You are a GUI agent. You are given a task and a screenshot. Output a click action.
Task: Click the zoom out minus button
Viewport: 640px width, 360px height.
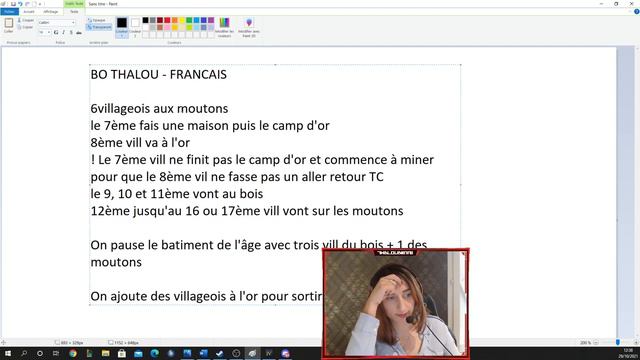click(596, 342)
